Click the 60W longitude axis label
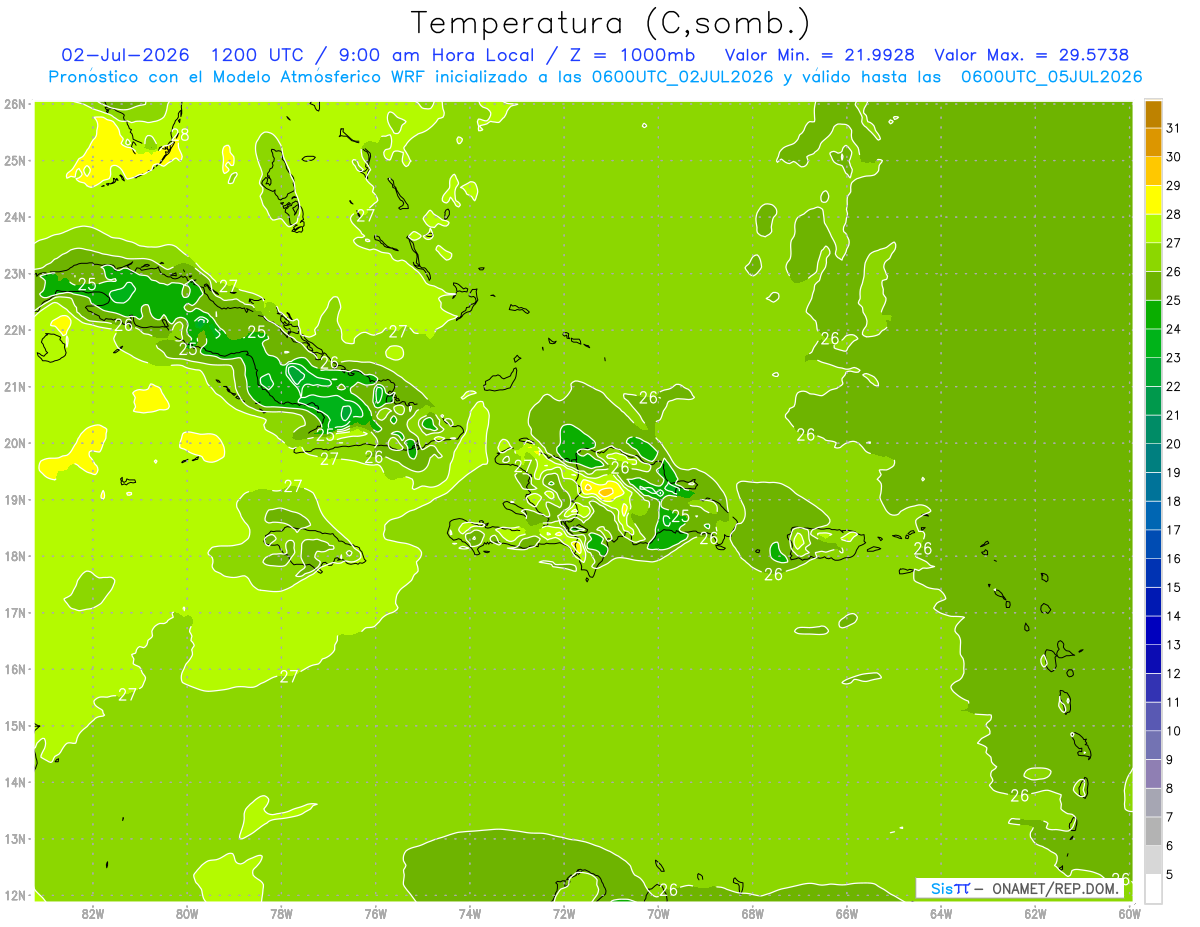The width and height of the screenshot is (1200, 927). coord(1130,912)
